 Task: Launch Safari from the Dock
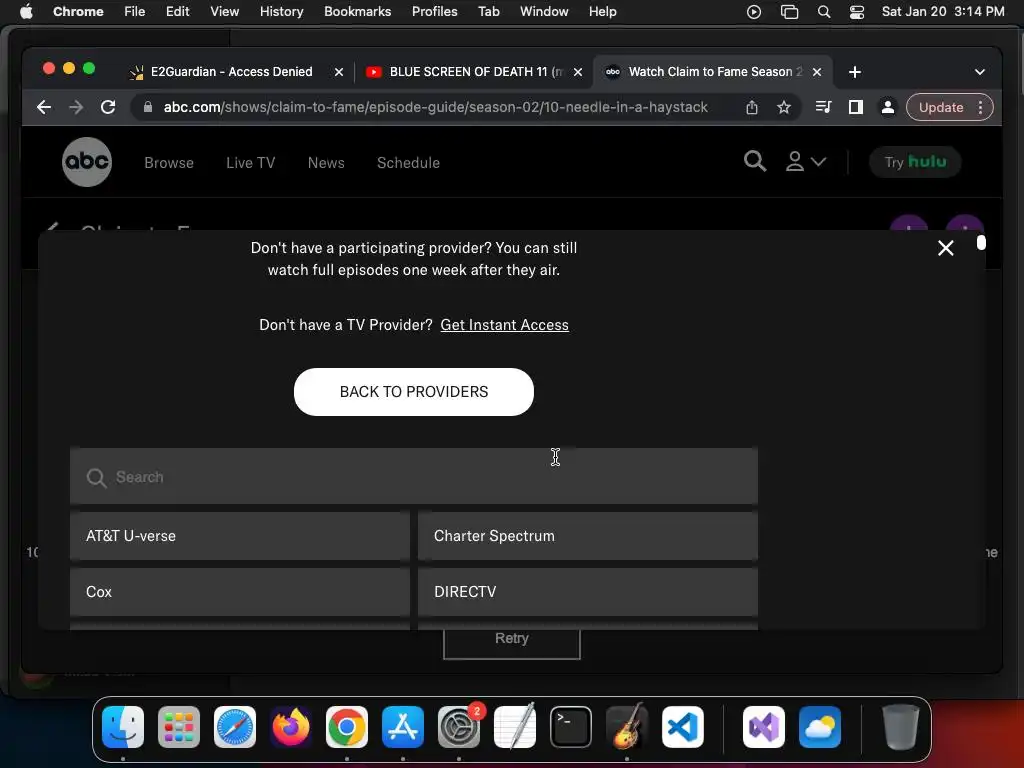click(x=234, y=726)
